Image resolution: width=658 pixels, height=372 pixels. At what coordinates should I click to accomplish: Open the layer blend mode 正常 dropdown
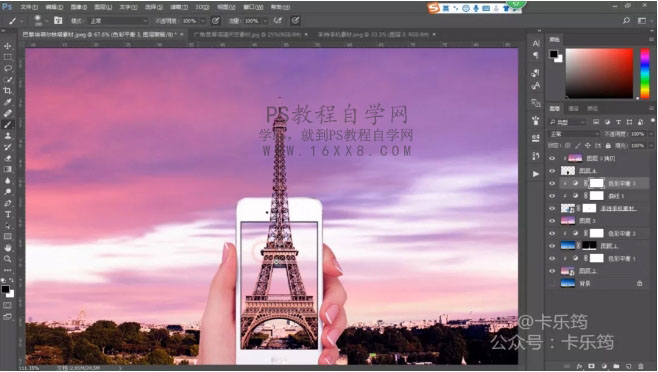click(x=574, y=134)
